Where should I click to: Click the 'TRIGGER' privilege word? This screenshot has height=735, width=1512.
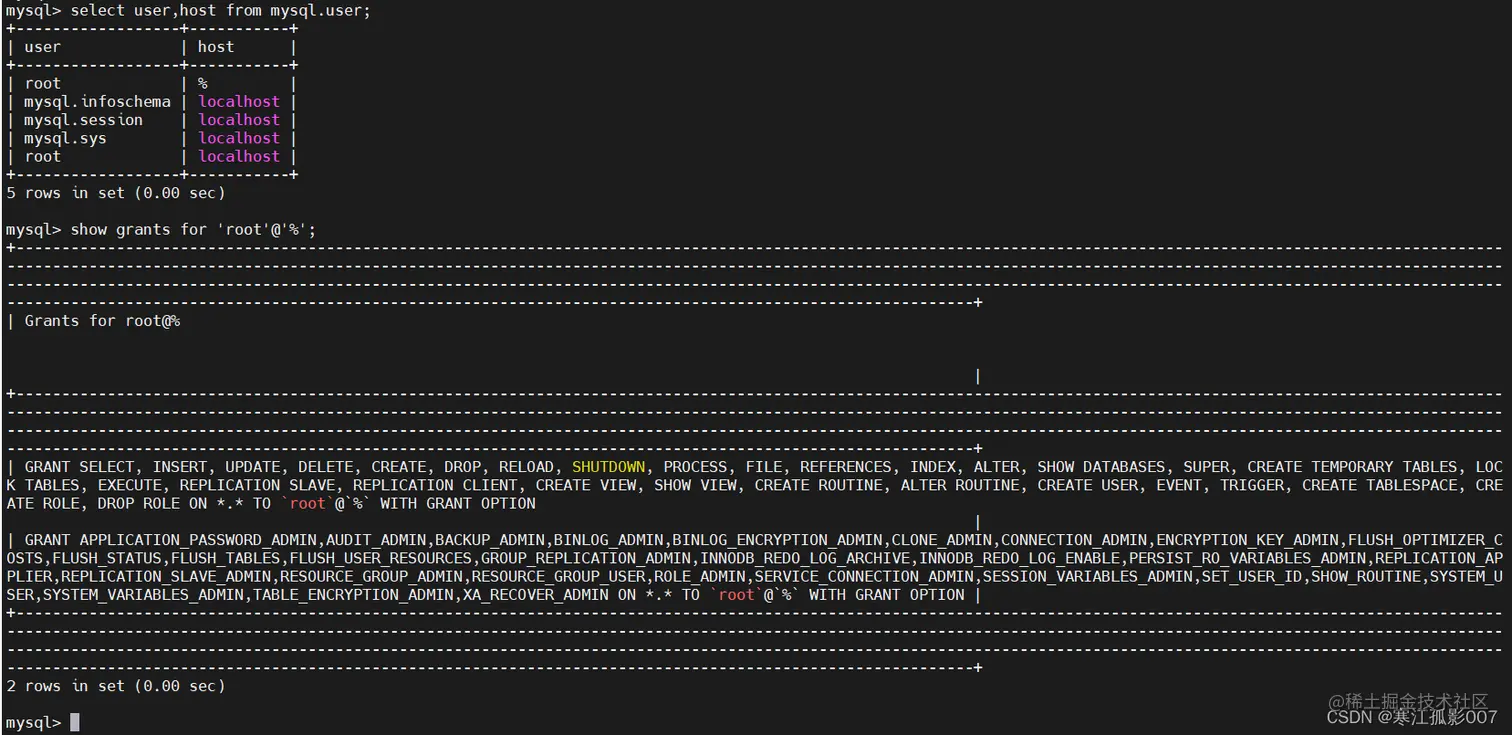pos(1252,485)
